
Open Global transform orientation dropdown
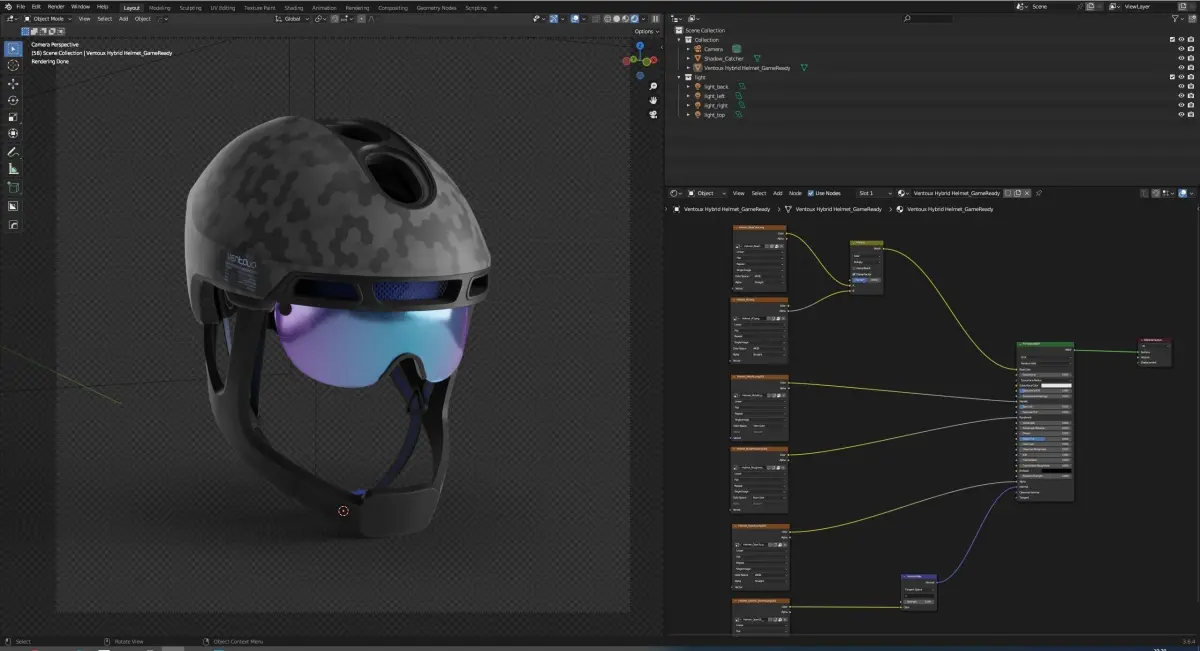(x=293, y=18)
